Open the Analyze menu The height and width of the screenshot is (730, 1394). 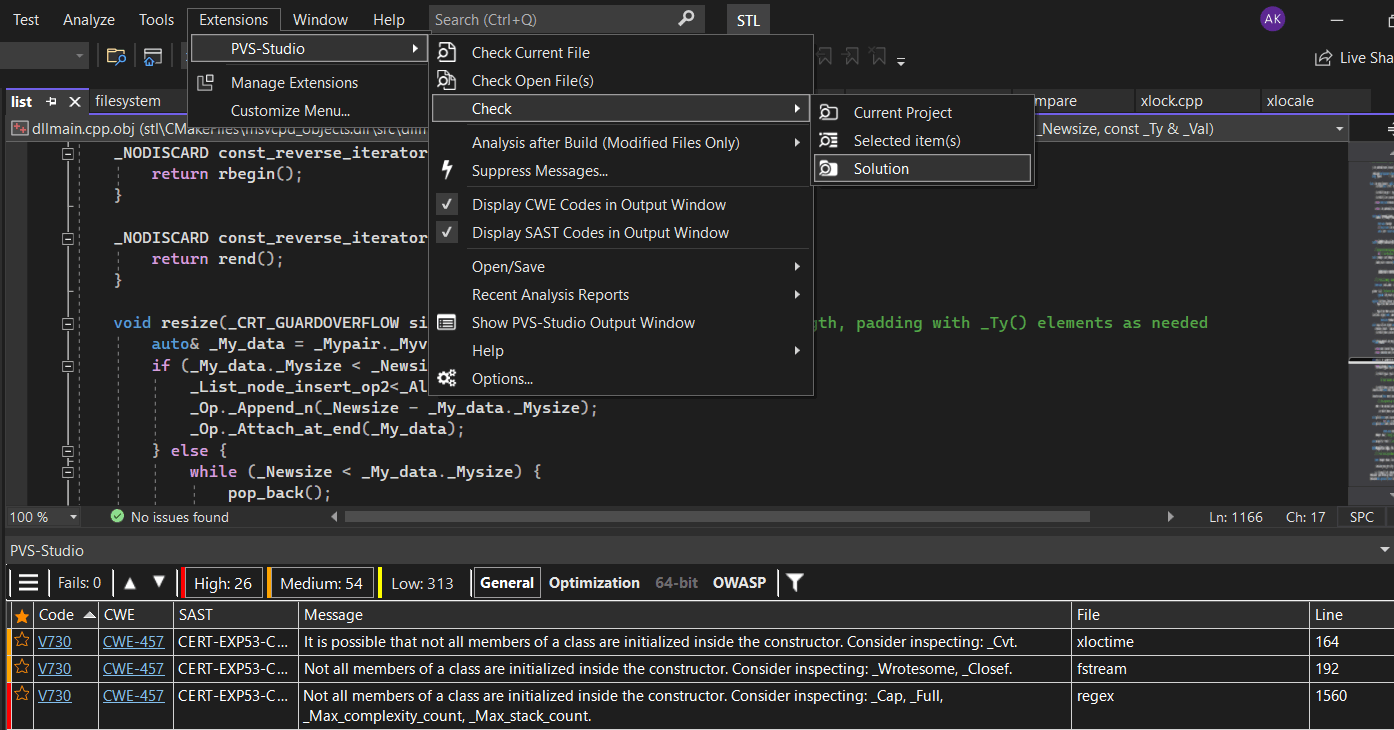click(89, 19)
